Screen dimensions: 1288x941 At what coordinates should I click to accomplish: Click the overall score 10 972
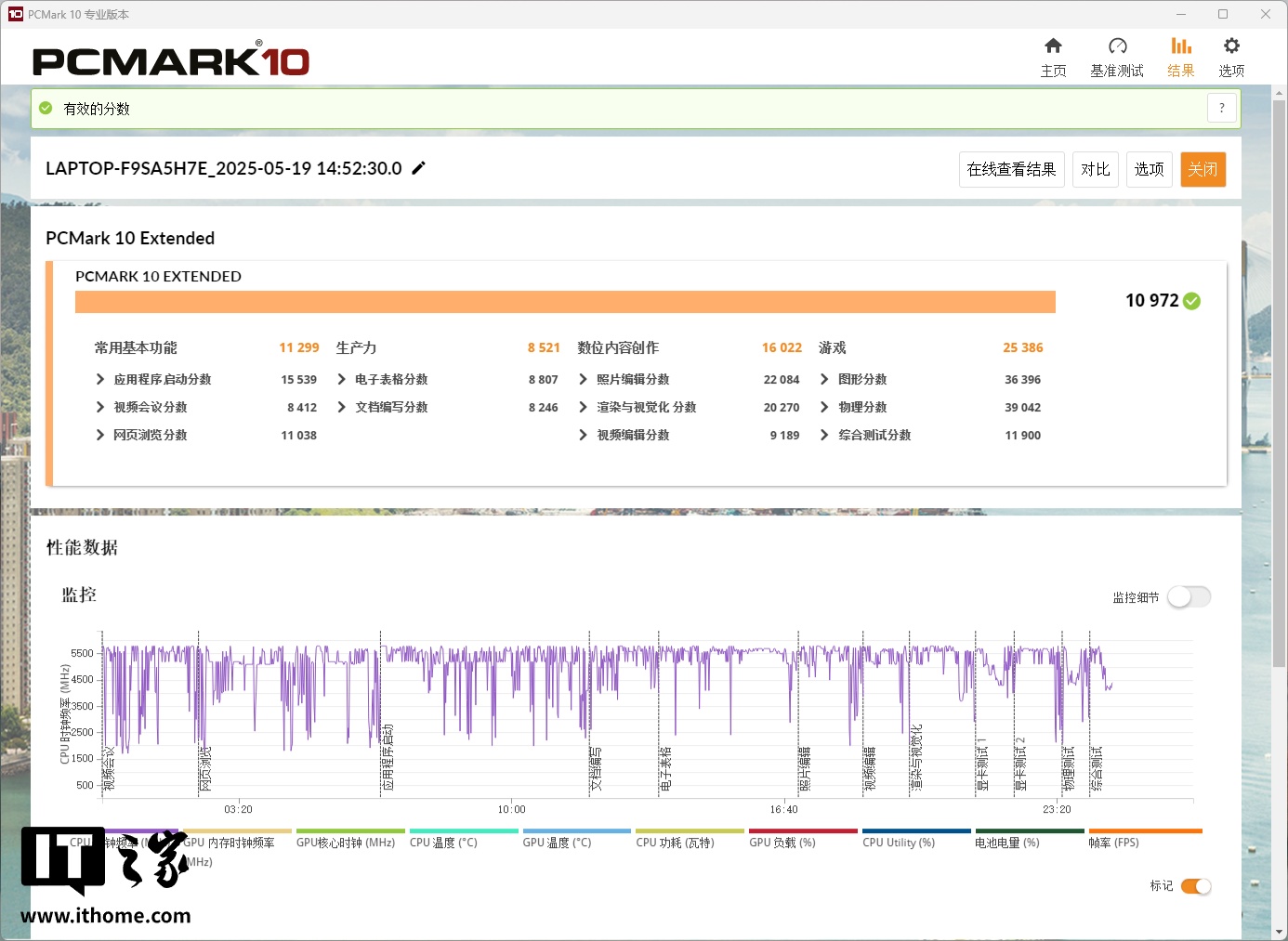[1152, 300]
